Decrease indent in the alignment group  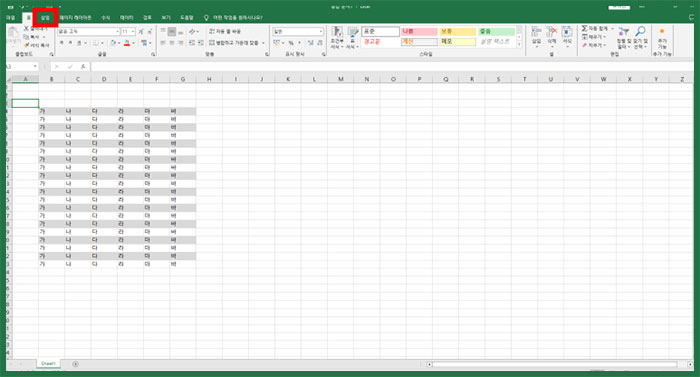pyautogui.click(x=192, y=43)
